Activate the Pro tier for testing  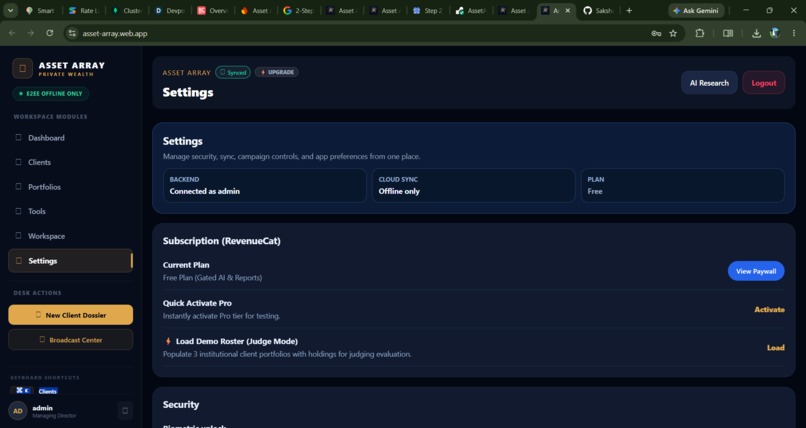click(769, 309)
